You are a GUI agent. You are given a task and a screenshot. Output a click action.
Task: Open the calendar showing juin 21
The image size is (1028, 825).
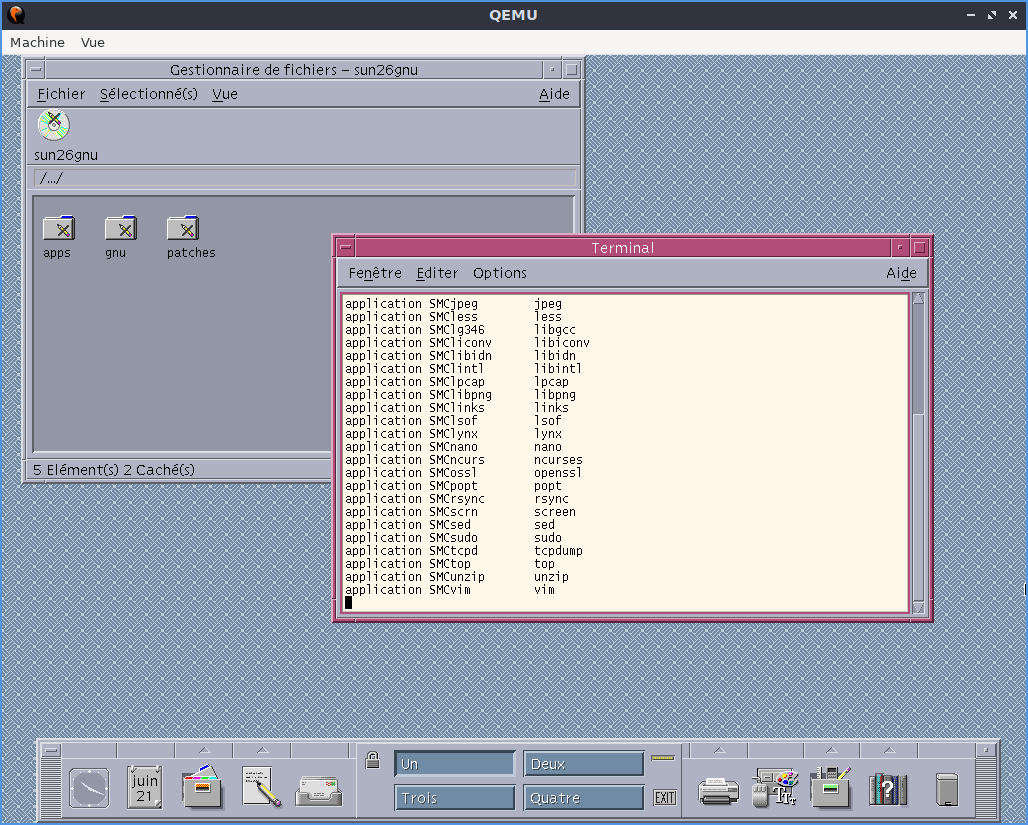pyautogui.click(x=145, y=787)
